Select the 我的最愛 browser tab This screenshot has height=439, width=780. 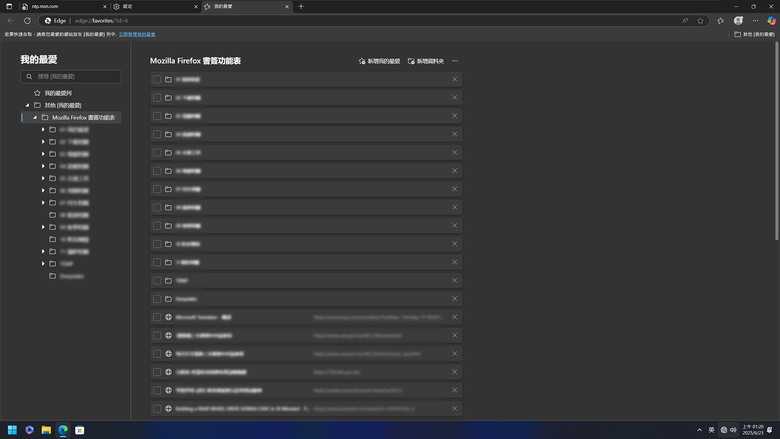[246, 6]
